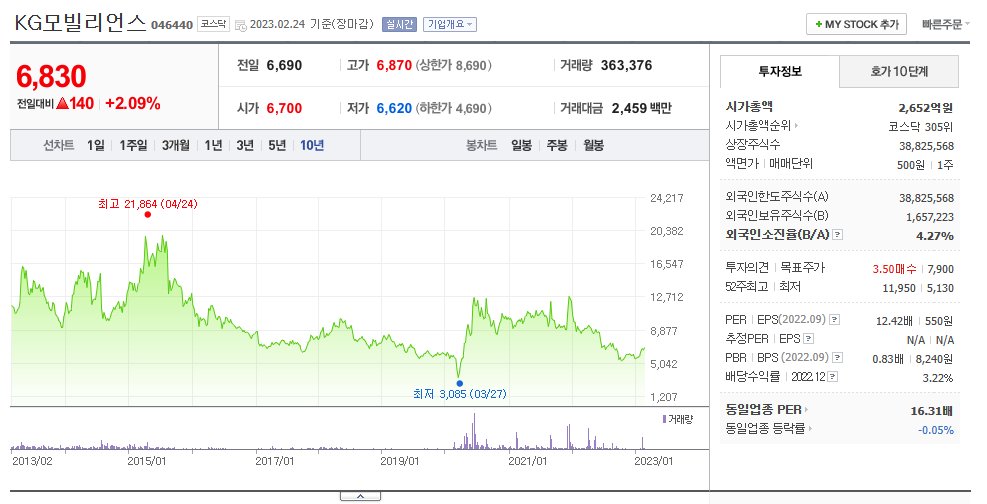
Task: Click the current price 6,830
Action: pyautogui.click(x=51, y=77)
